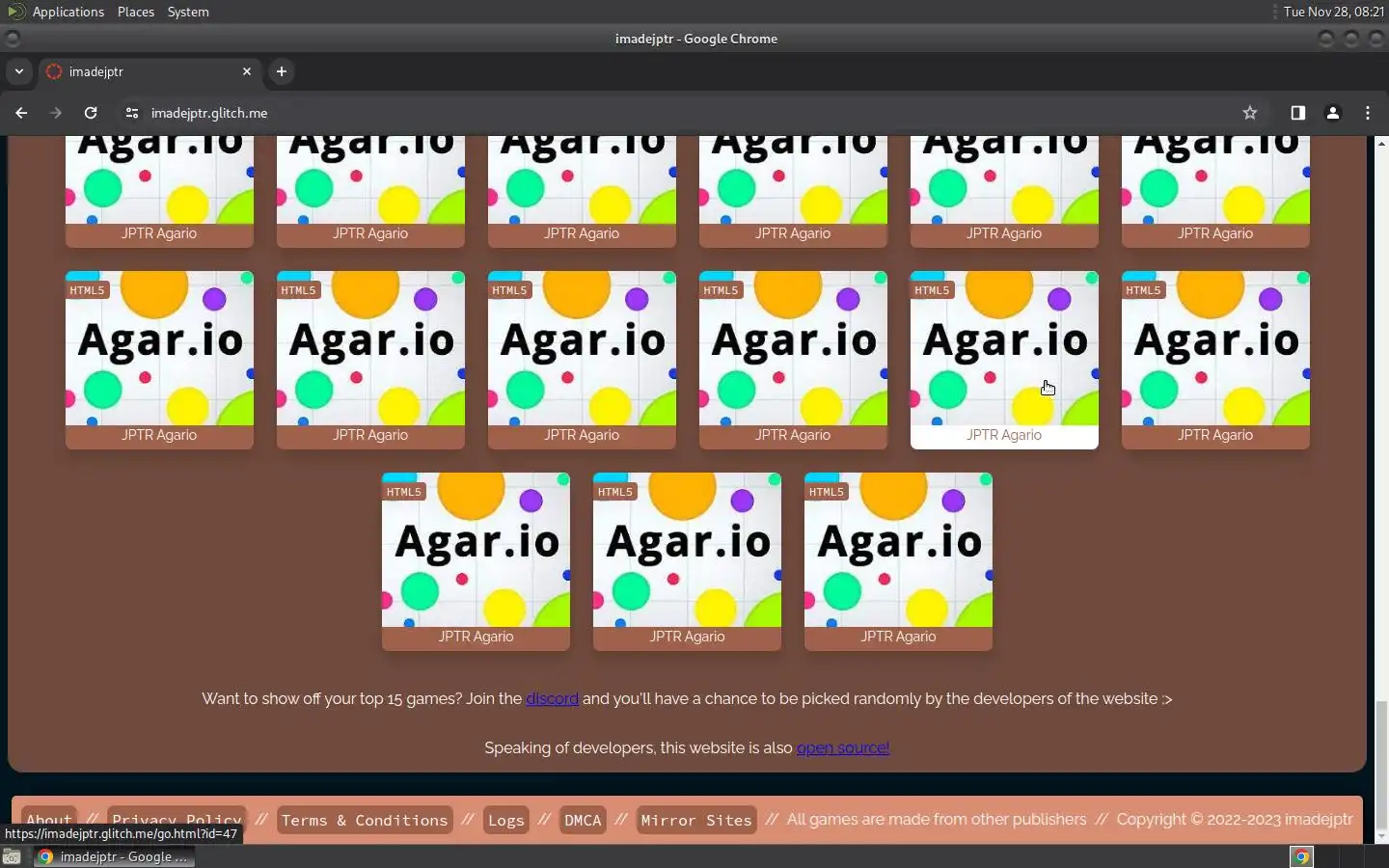Open the window menu icon in title bar
The width and height of the screenshot is (1389, 868).
13,39
